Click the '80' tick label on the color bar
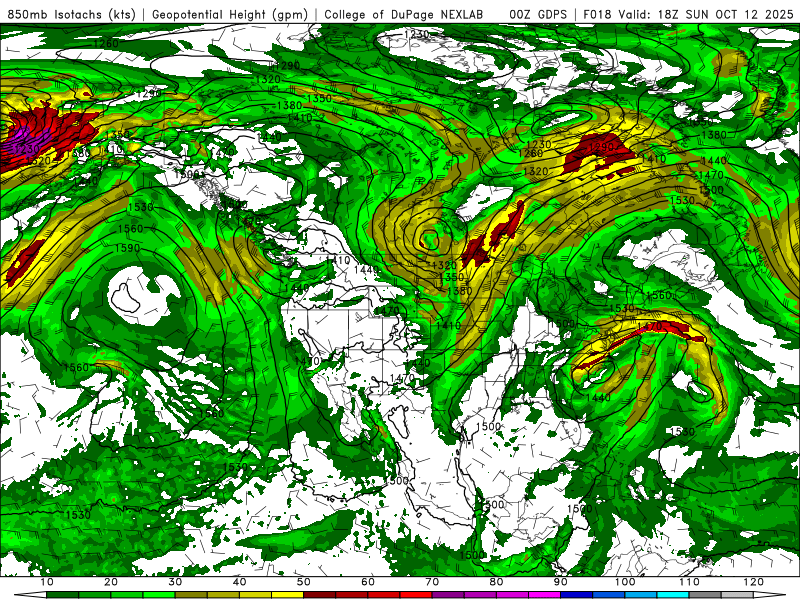Screen dimensions: 800x600 click(496, 582)
